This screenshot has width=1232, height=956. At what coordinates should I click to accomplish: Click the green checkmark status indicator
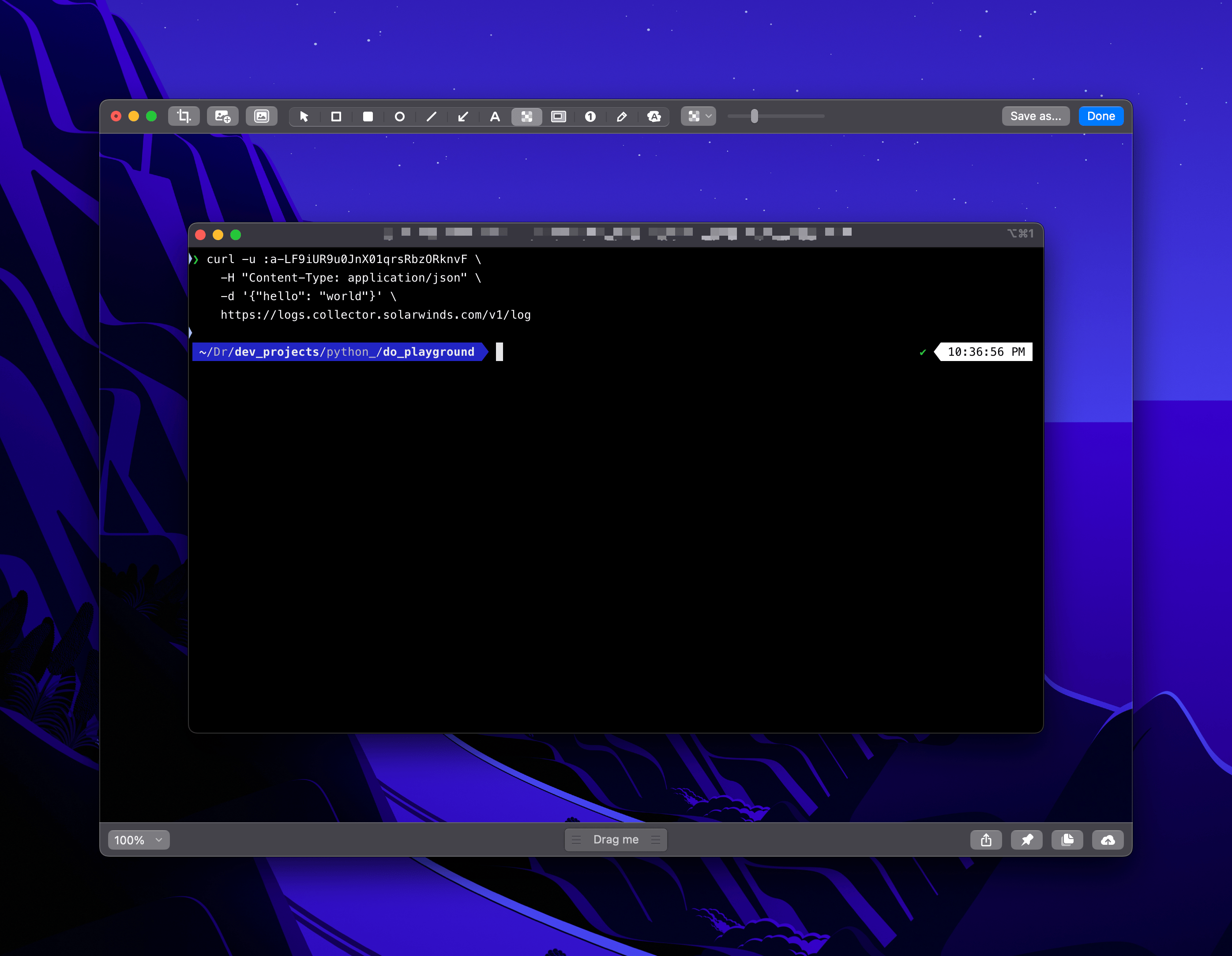pyautogui.click(x=923, y=352)
